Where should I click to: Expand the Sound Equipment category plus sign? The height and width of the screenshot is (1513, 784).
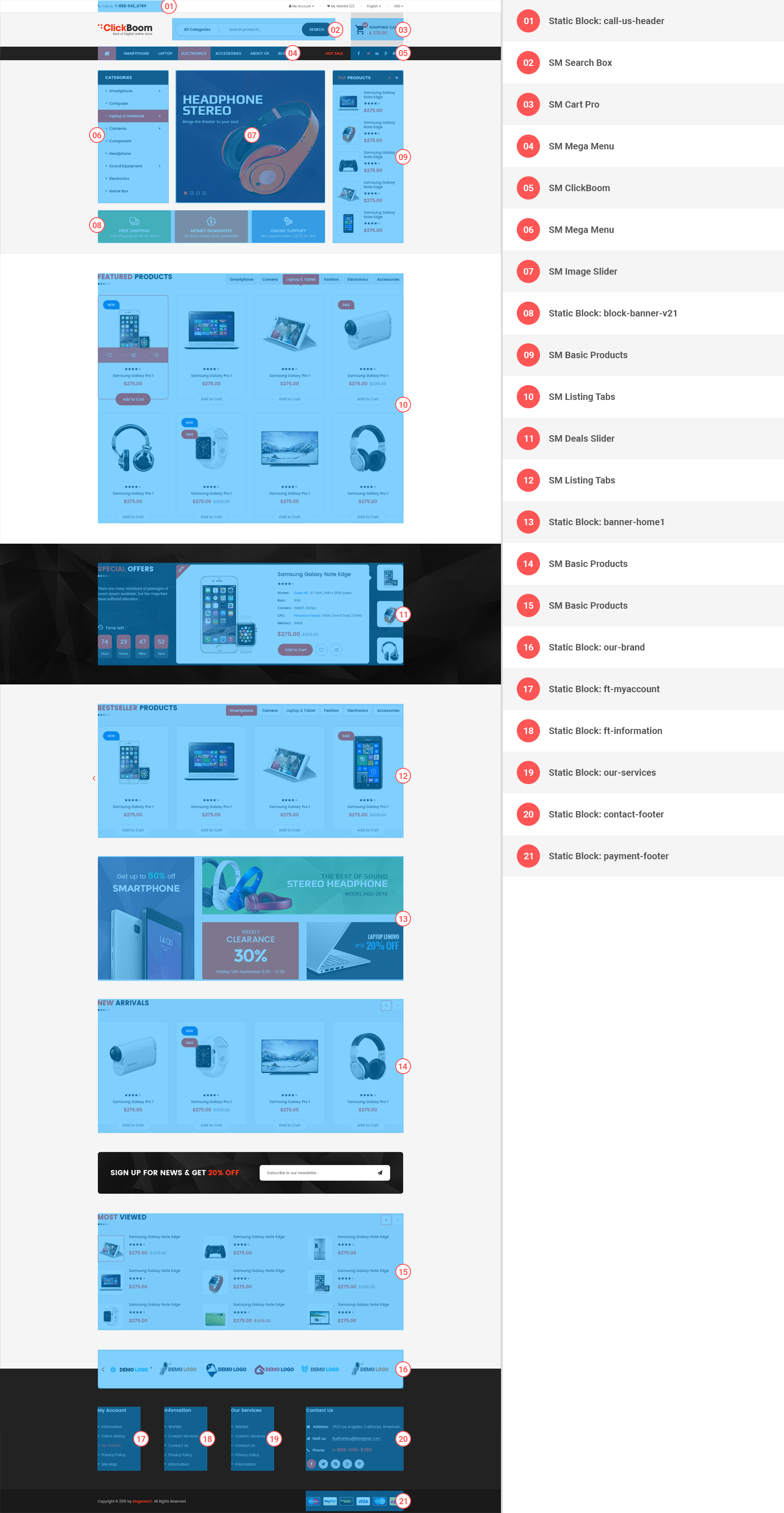tap(159, 166)
